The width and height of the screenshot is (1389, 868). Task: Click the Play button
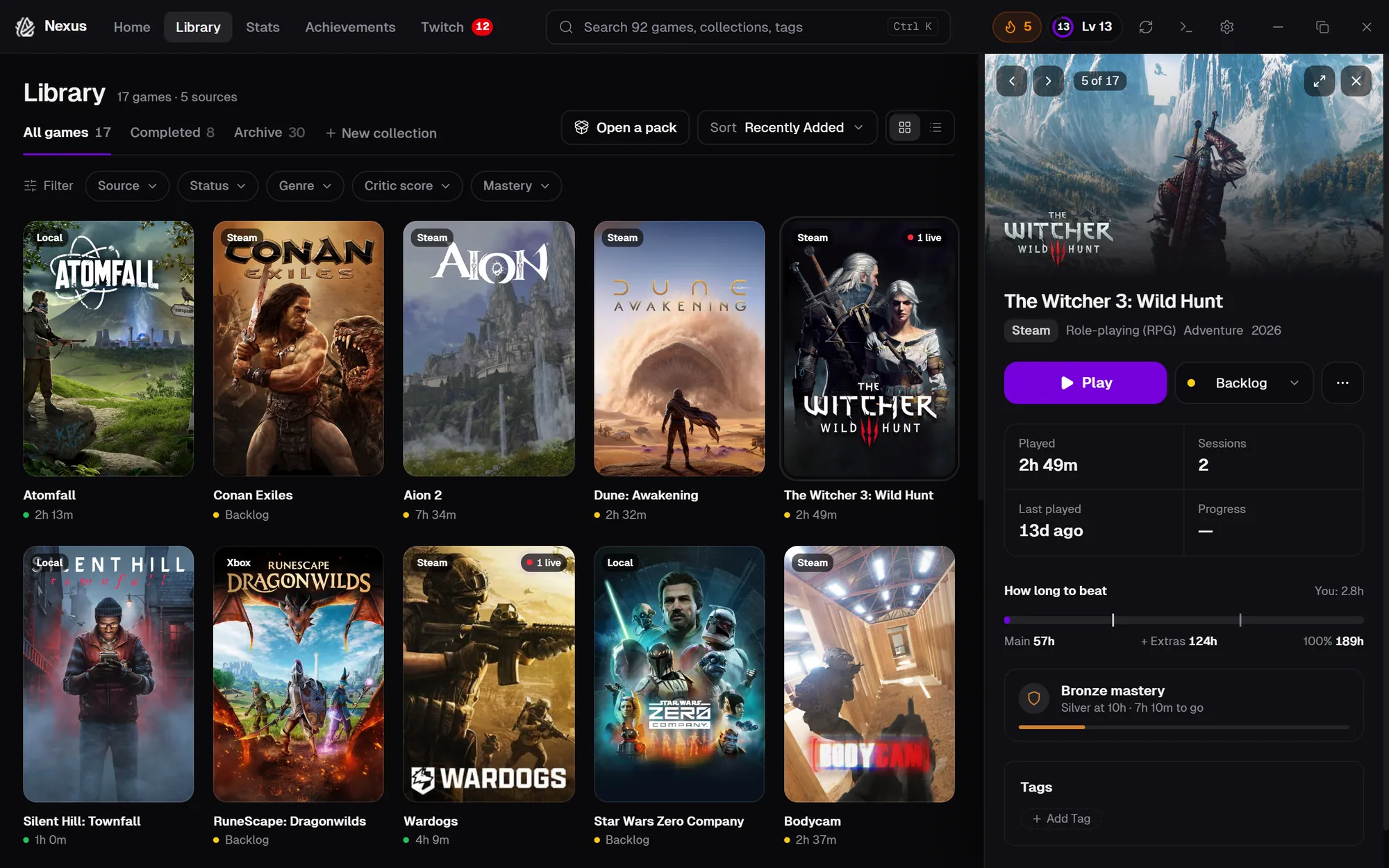(1085, 383)
